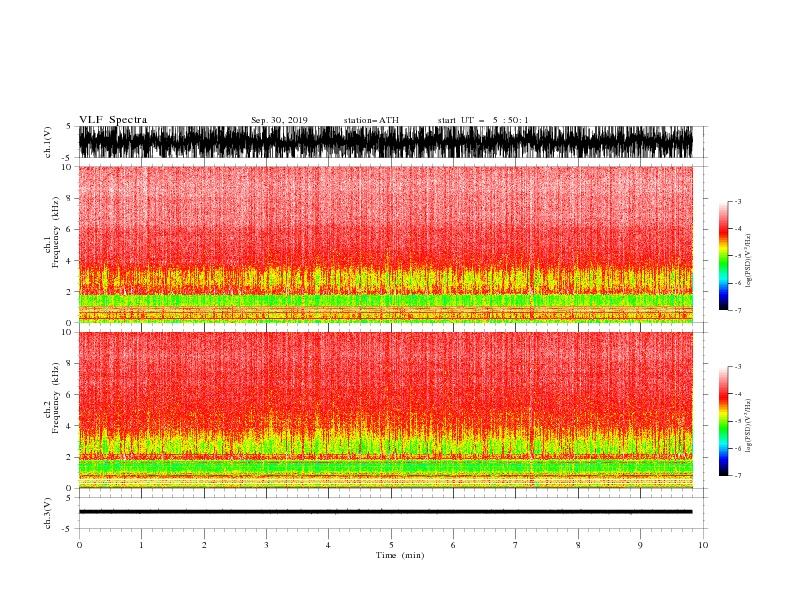Click the "start UT = 5 : 50: 1" text

click(483, 120)
